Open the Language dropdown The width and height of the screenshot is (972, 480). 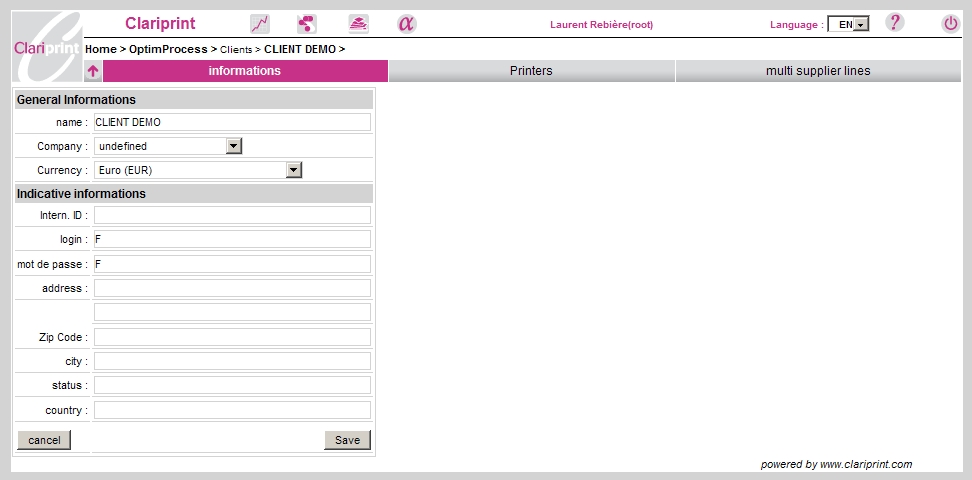(x=848, y=24)
